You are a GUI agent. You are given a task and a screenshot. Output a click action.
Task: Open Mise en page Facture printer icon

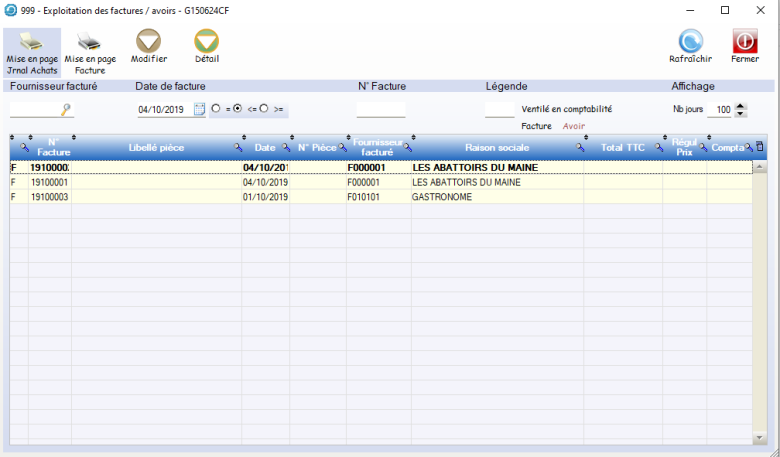tap(90, 52)
